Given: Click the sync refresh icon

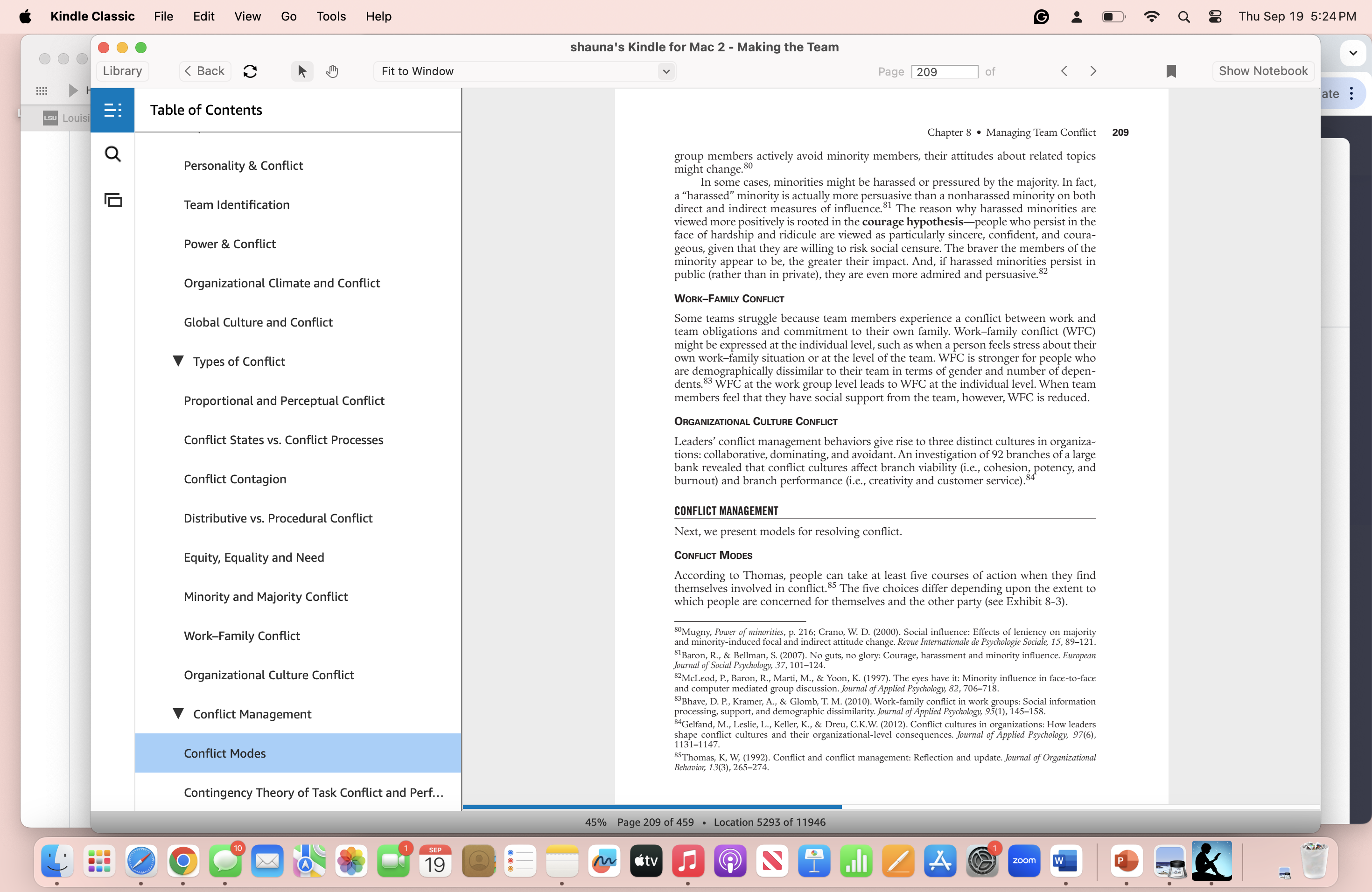Looking at the screenshot, I should pyautogui.click(x=250, y=71).
